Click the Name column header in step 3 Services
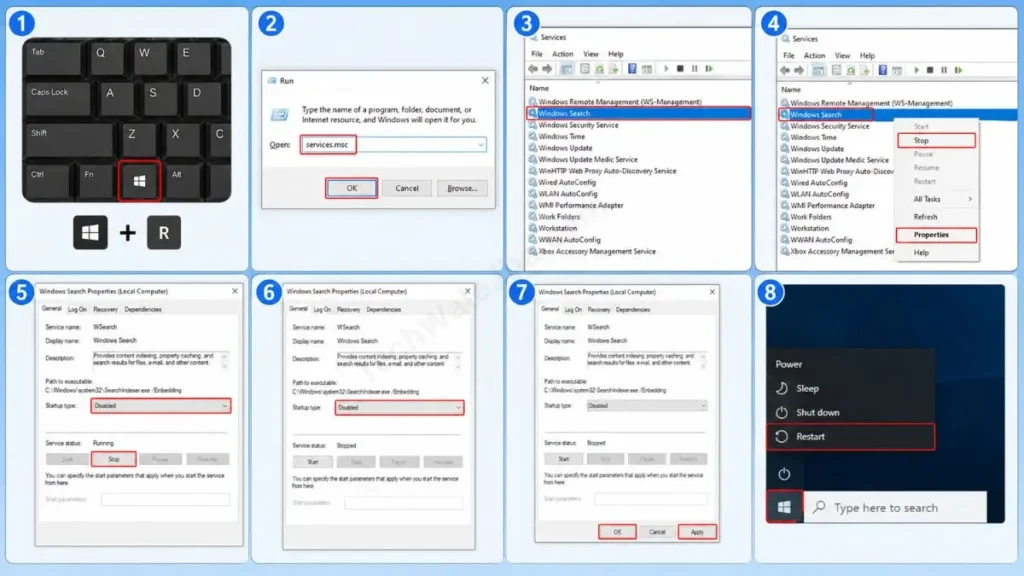 click(539, 88)
